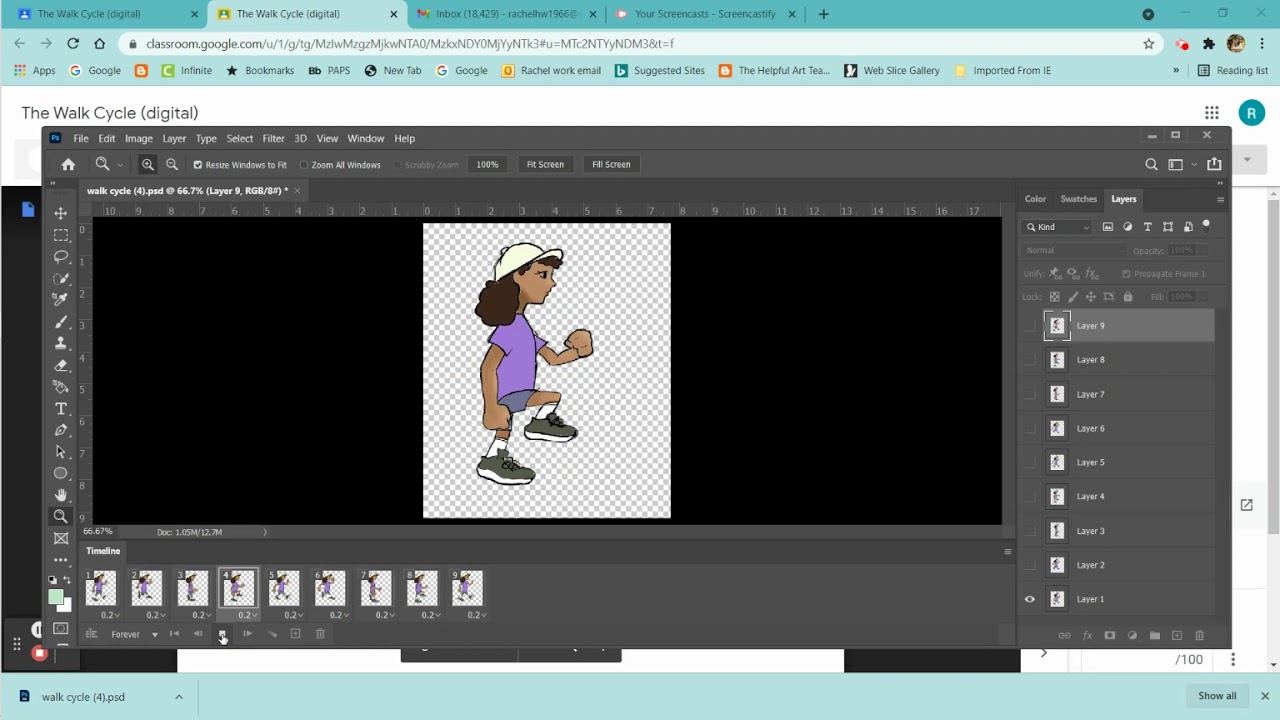The width and height of the screenshot is (1280, 720).
Task: Open frame 1 delay 0.2 dropdown
Action: pos(109,615)
